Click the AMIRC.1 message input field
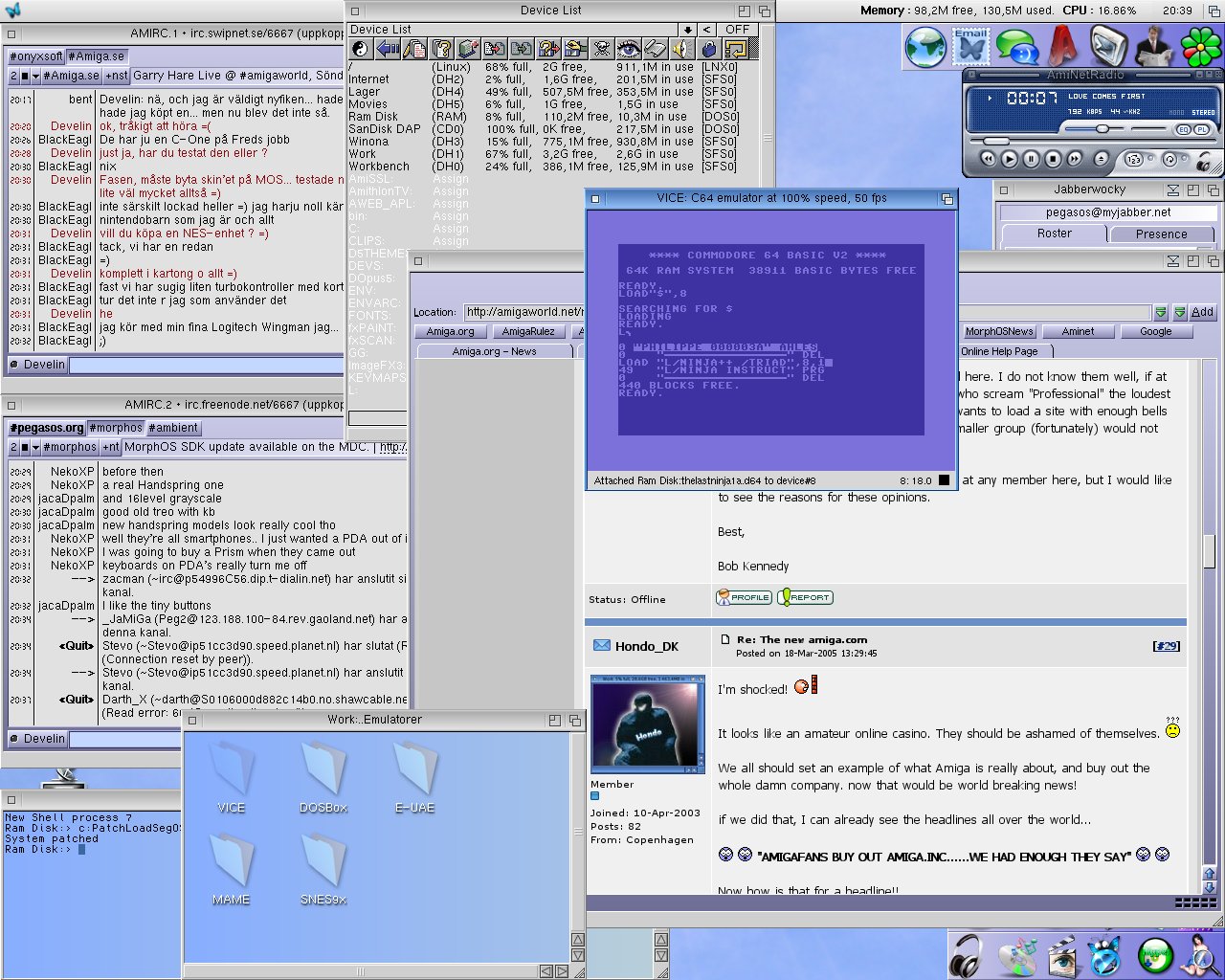The image size is (1225, 980). [206, 365]
